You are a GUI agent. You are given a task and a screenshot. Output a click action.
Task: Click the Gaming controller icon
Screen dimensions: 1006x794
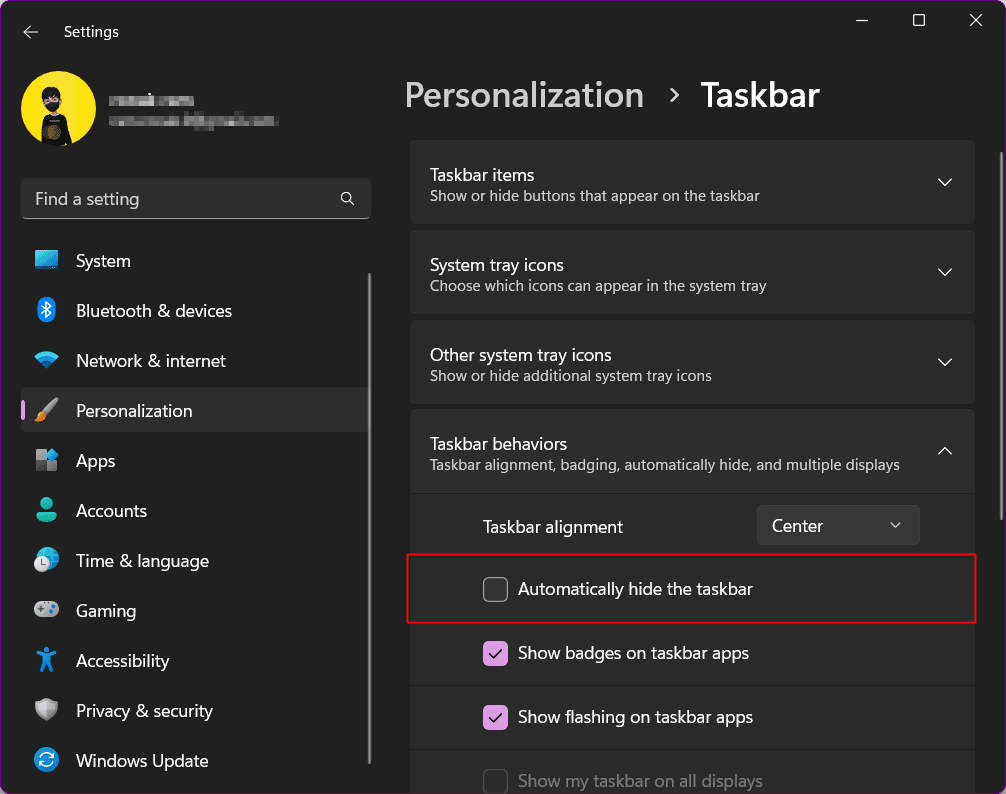[46, 609]
